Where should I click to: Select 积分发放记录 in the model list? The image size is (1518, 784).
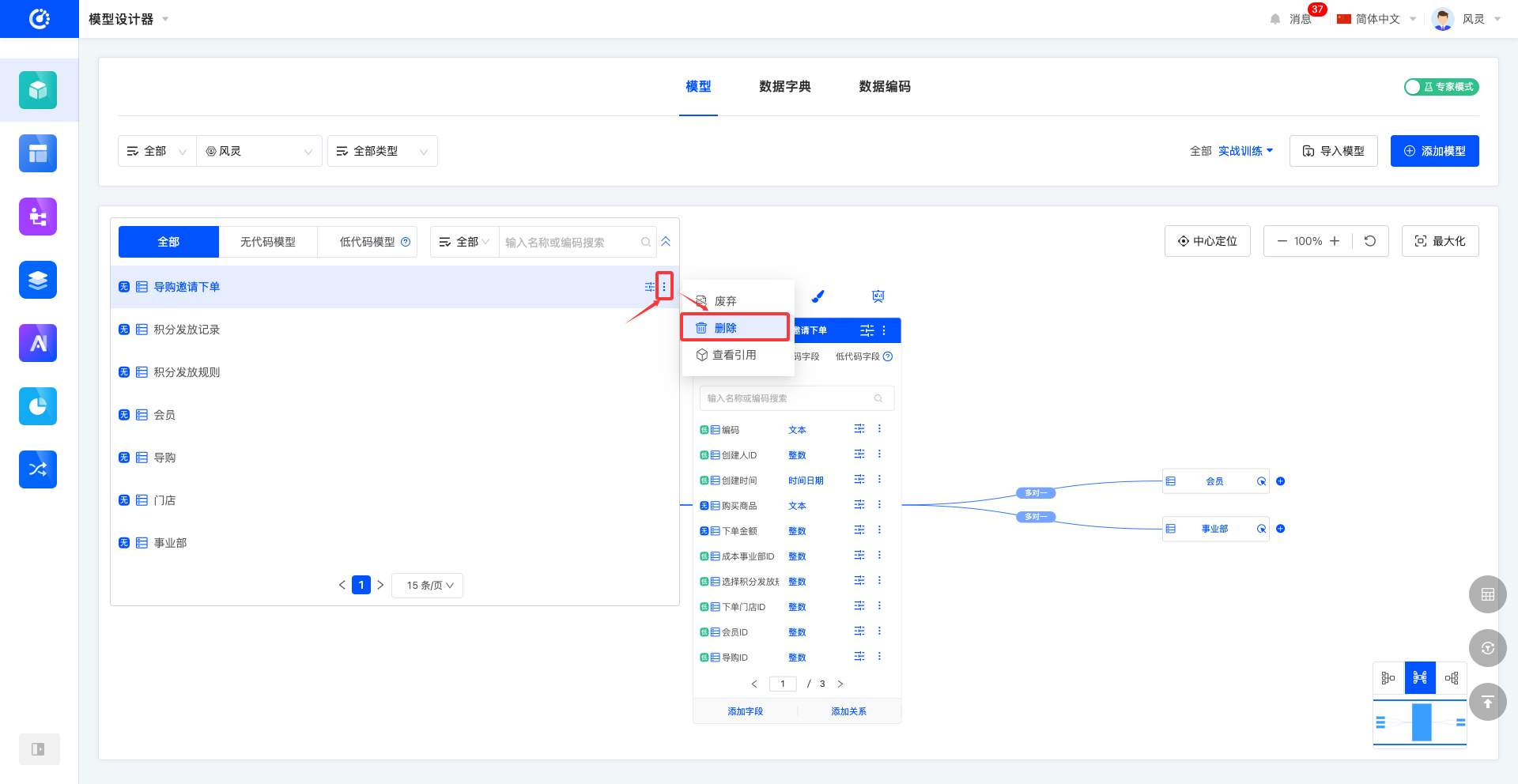[x=395, y=330]
